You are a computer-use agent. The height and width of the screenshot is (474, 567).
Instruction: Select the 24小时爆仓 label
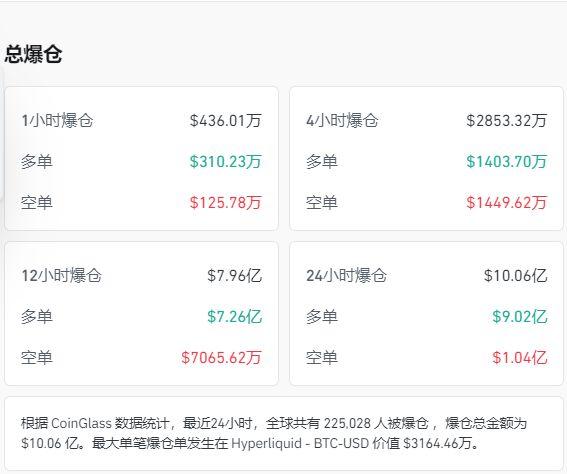[x=346, y=276]
